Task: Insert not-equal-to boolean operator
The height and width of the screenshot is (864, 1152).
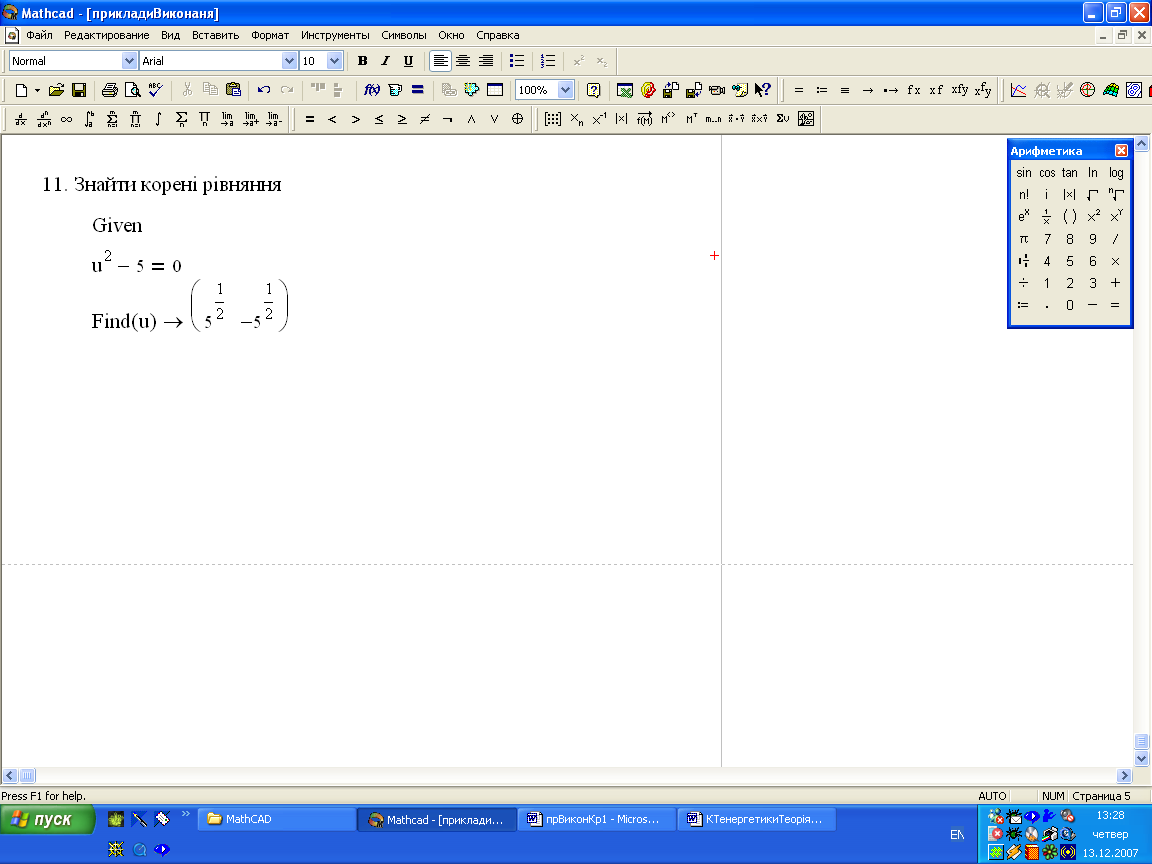Action: (x=425, y=119)
